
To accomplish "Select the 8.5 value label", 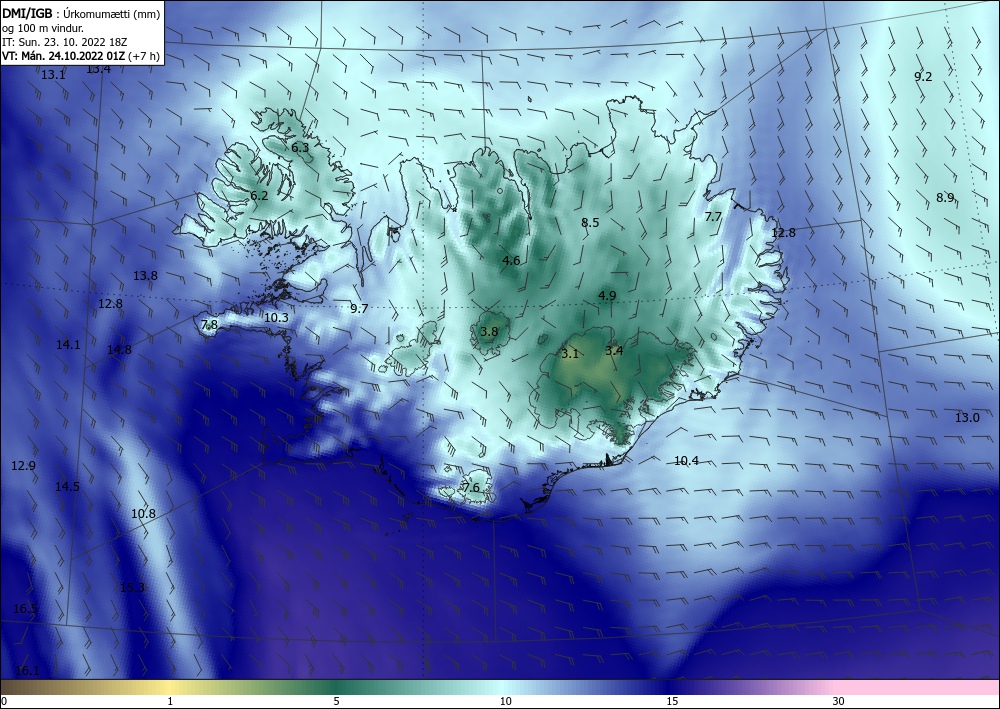I will click(x=590, y=223).
